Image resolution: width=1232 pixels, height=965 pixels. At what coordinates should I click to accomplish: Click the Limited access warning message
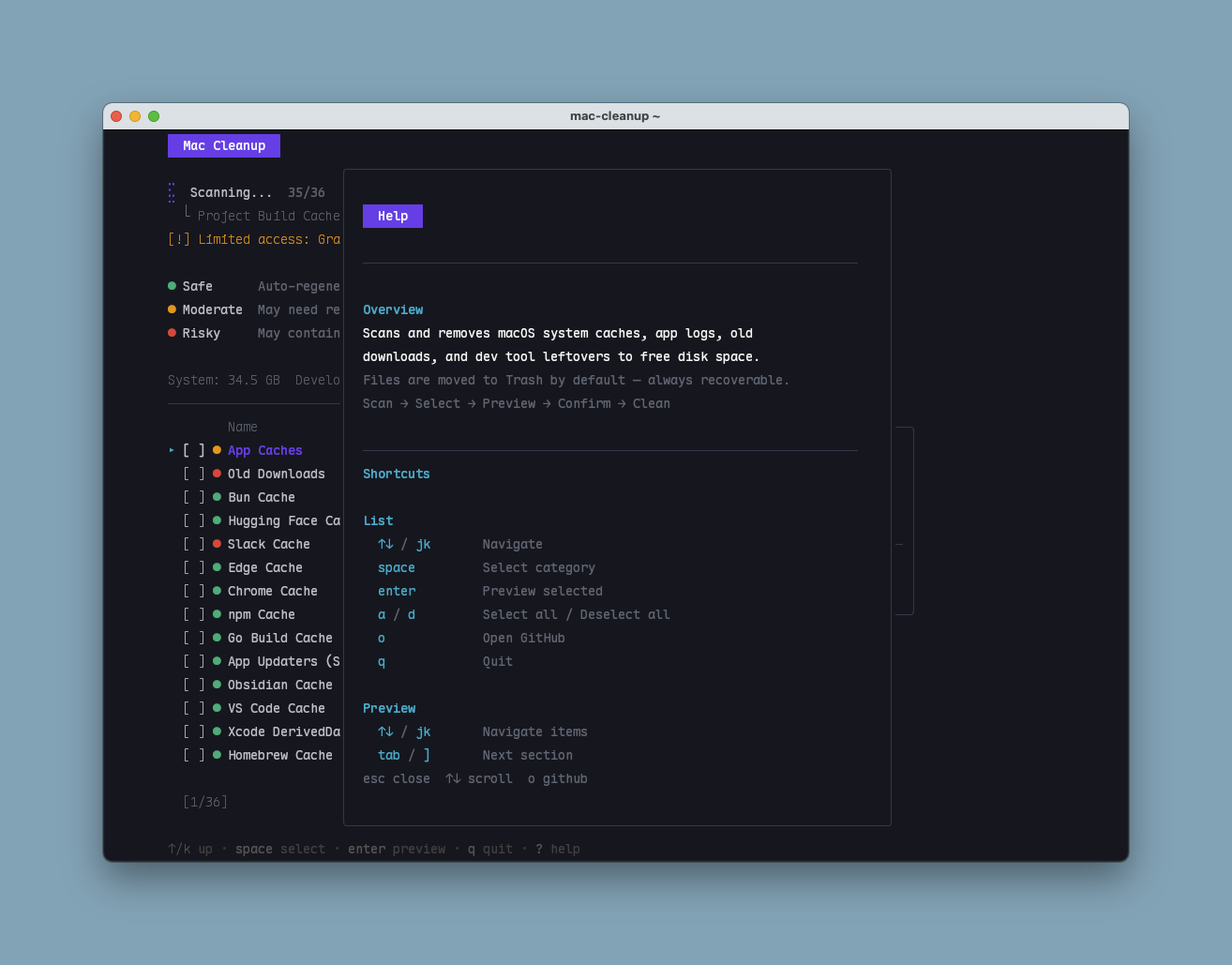(x=254, y=239)
